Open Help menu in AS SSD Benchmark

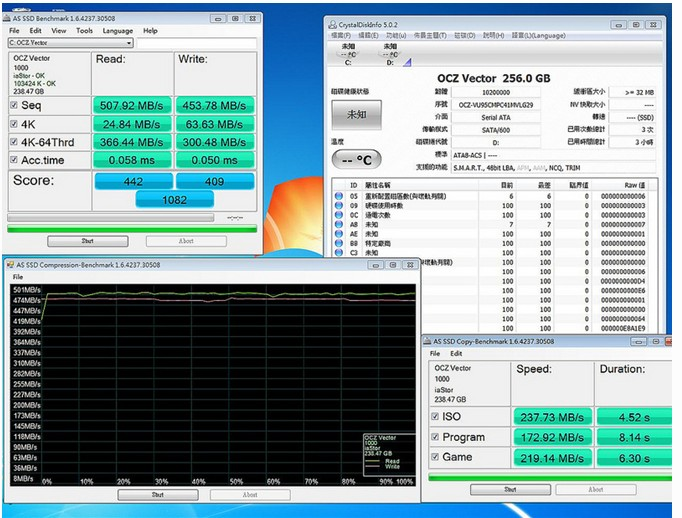coord(150,30)
